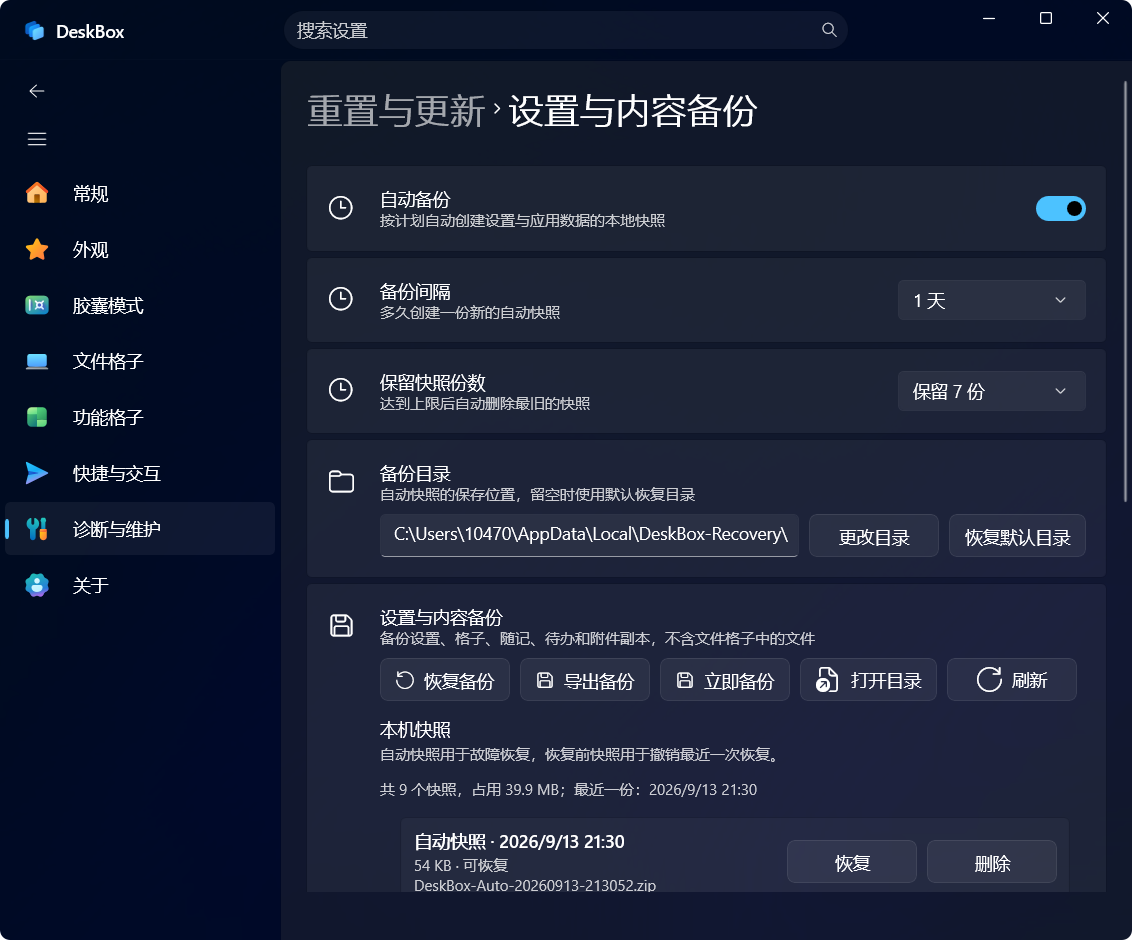This screenshot has height=940, width=1132.
Task: Click the 搜索设置 search box
Action: click(x=565, y=30)
